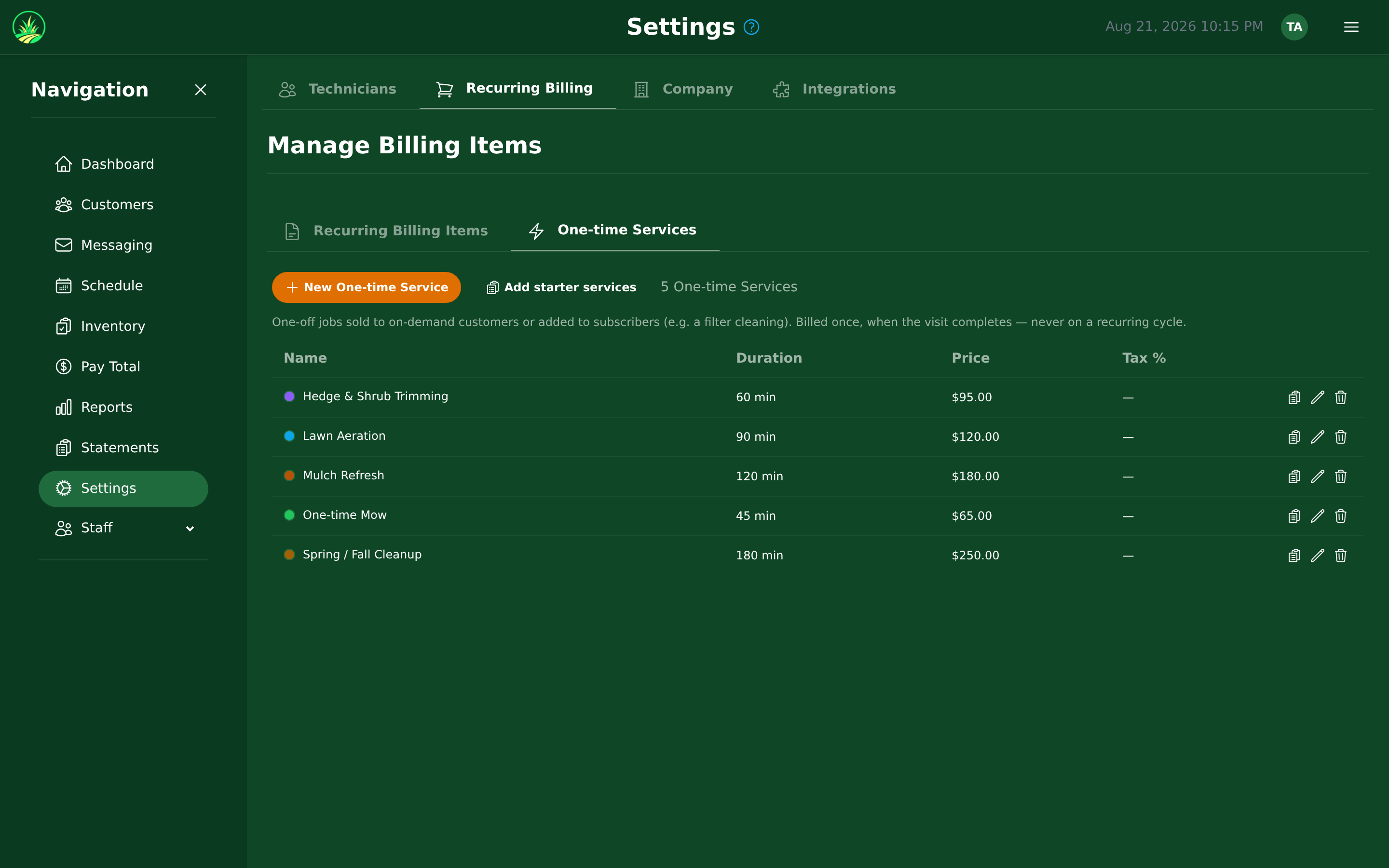Select the One-time Services sub-tab
Image resolution: width=1389 pixels, height=868 pixels.
coord(615,230)
